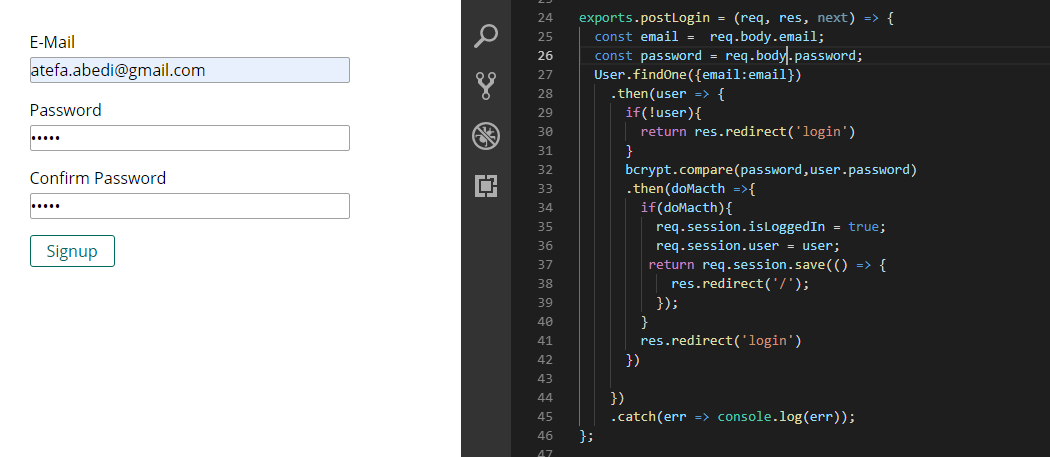
Task: Click "return res.redirect('login')" on line 30
Action: pyautogui.click(x=748, y=131)
